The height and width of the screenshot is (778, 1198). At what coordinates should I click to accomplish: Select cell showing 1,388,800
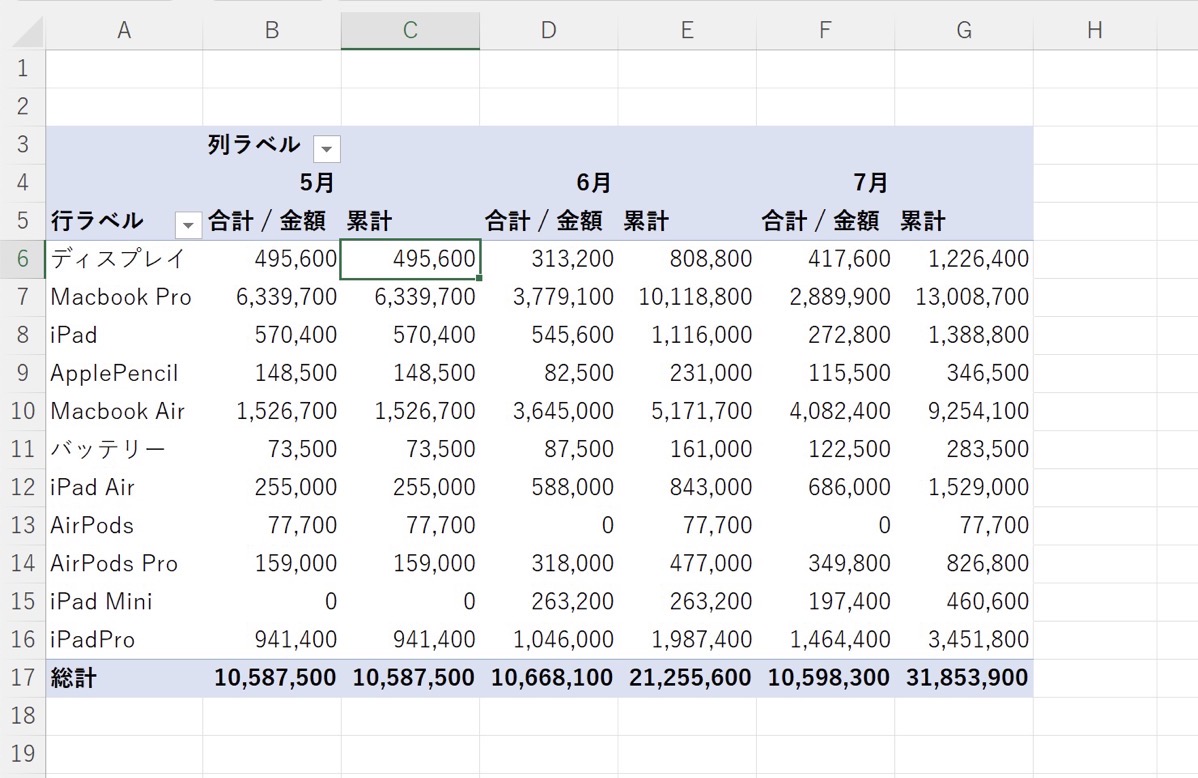tap(963, 336)
